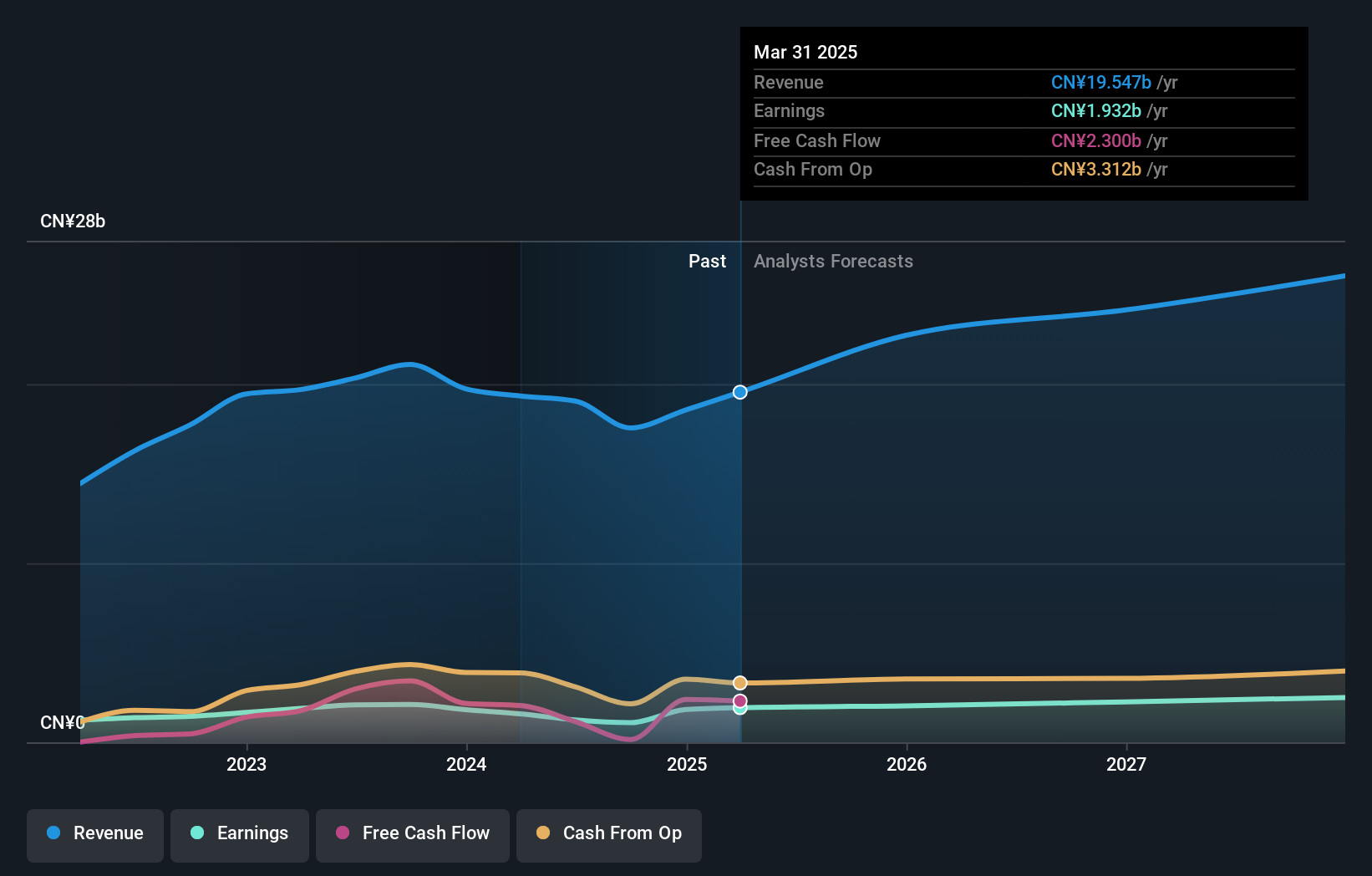Click the Mar 31 2025 tooltip date
This screenshot has height=876, width=1372.
(805, 52)
